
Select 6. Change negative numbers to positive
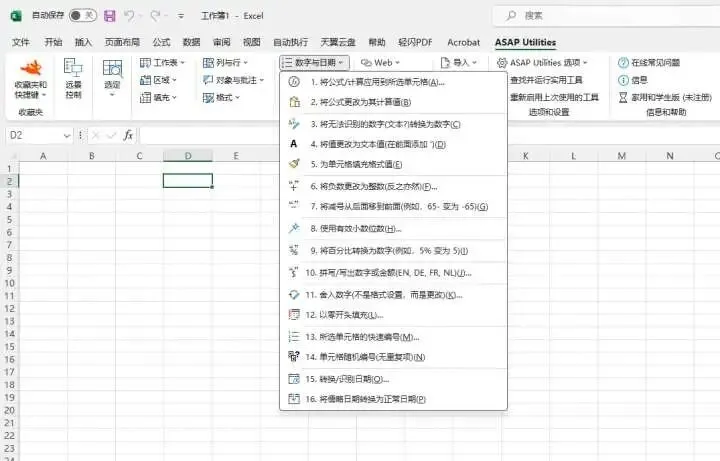(393, 186)
